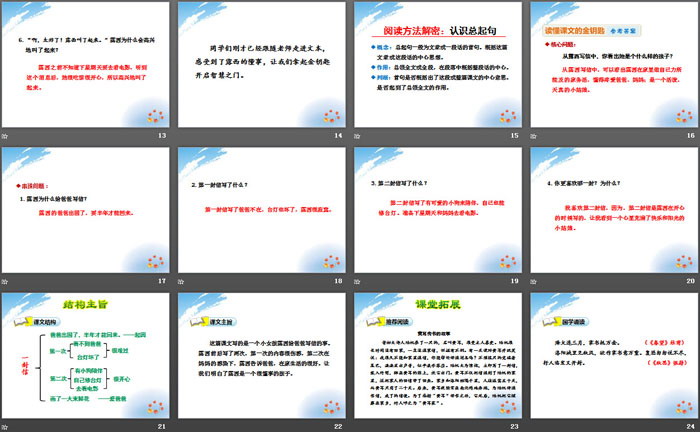Click the animation star icon under slide 14
700x432 pixels.
[x=181, y=135]
